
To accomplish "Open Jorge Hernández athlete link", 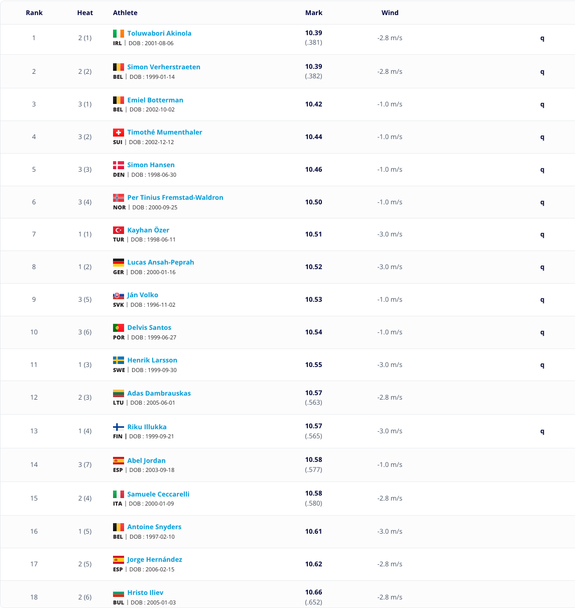I will click(154, 559).
